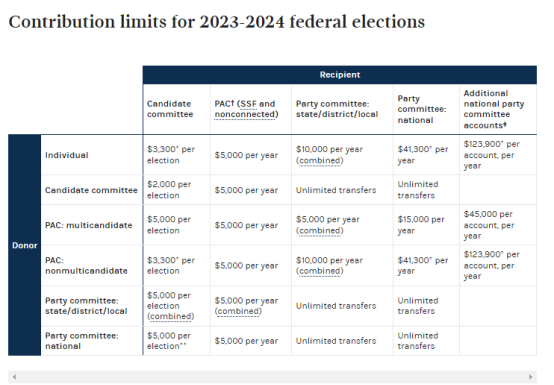Click 'combined' under $5,000 per election

[x=171, y=316]
